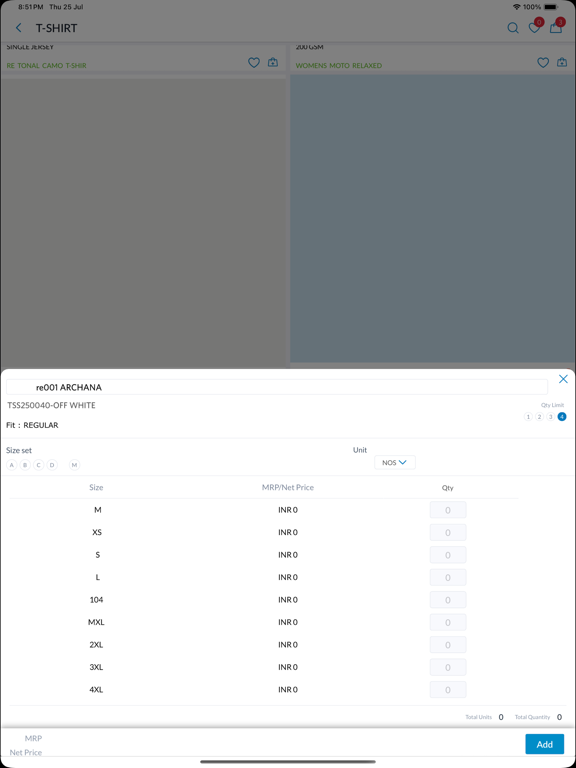Add RE TONAL CAMO T-SHIR to bag
Image resolution: width=576 pixels, height=768 pixels.
point(273,63)
